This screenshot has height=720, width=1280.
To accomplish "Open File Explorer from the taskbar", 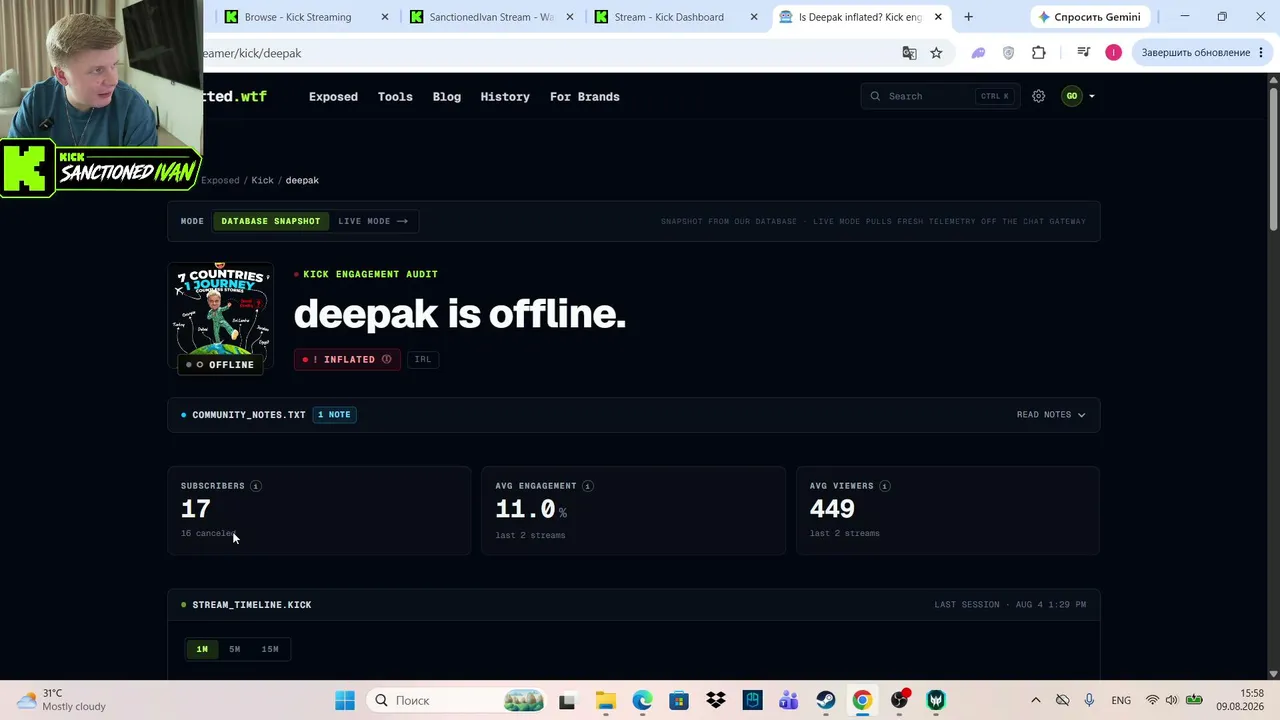I will pos(605,700).
